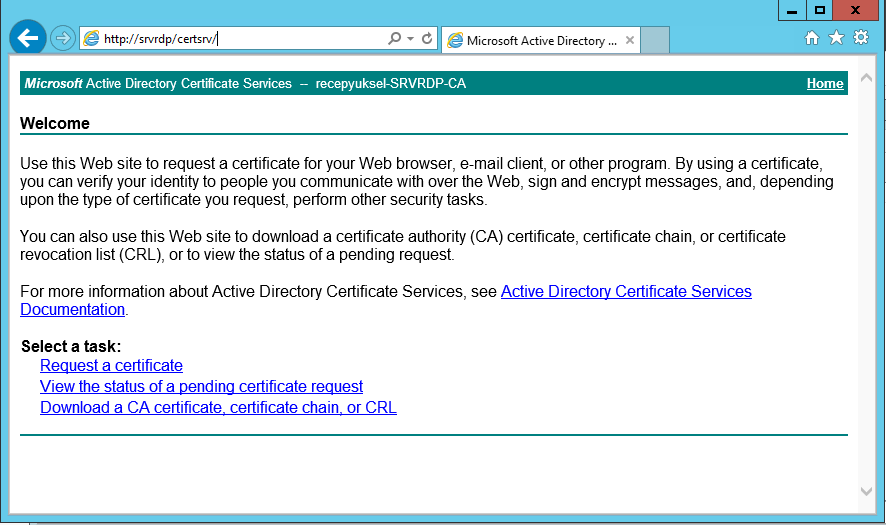
Task: Click the Request a certificate link
Action: (x=111, y=366)
